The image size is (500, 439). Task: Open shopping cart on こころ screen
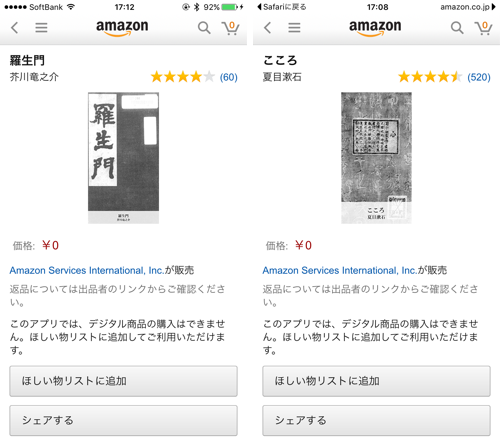coord(483,28)
